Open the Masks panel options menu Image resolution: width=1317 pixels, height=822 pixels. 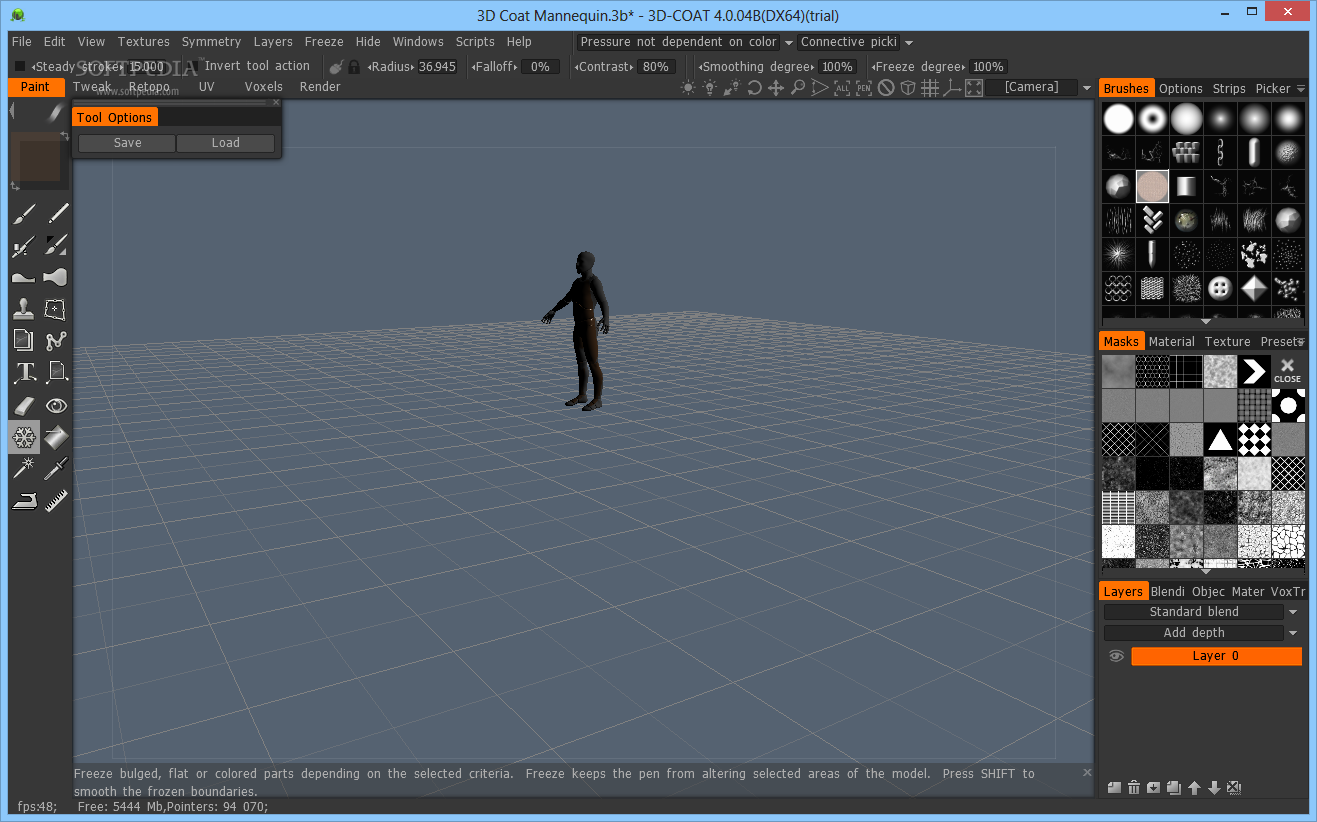[x=1301, y=342]
